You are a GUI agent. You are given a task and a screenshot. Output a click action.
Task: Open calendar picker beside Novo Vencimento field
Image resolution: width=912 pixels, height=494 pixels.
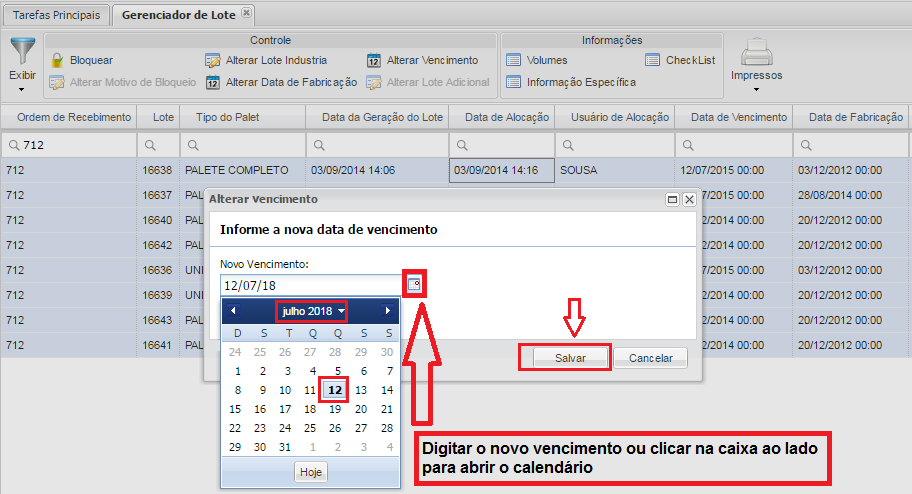414,285
